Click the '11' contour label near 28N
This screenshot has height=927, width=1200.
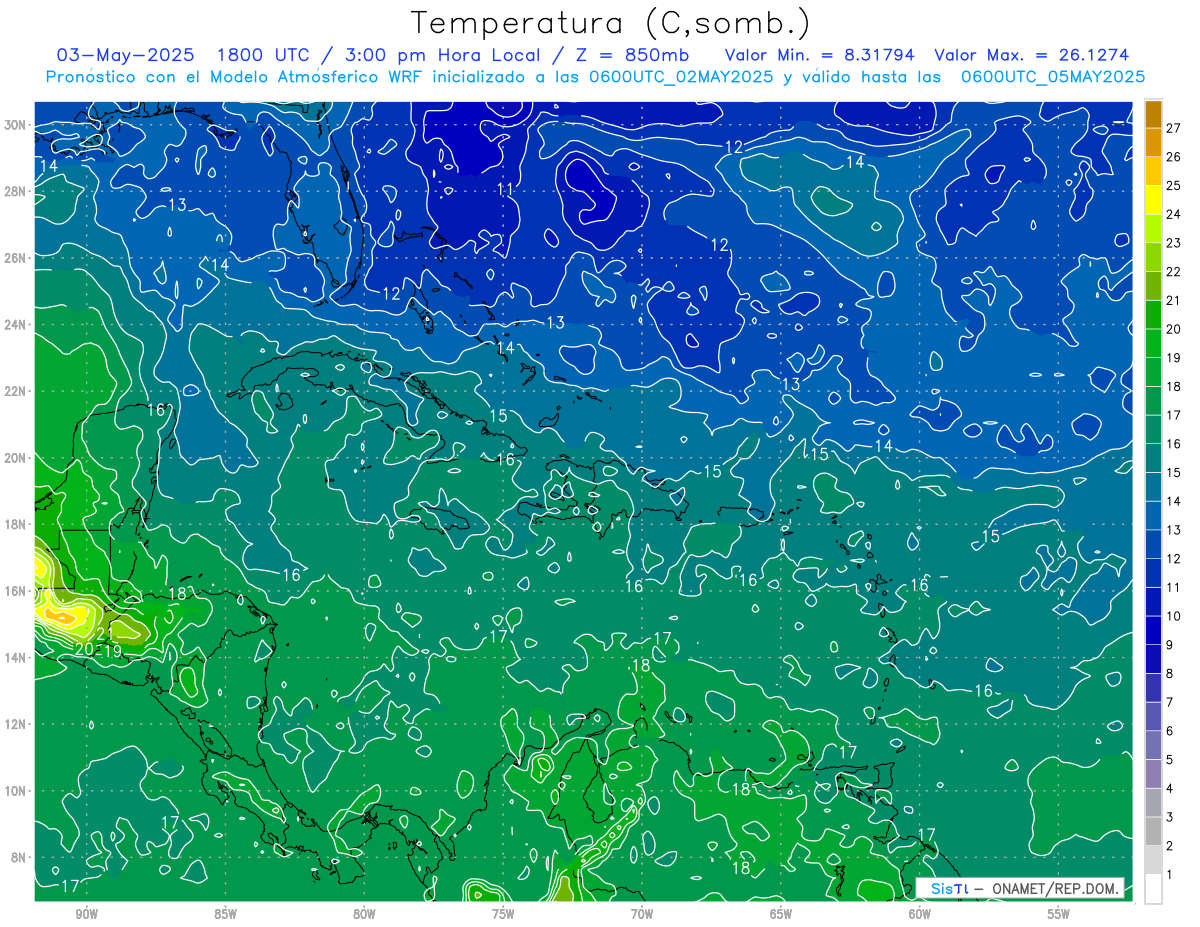(506, 189)
